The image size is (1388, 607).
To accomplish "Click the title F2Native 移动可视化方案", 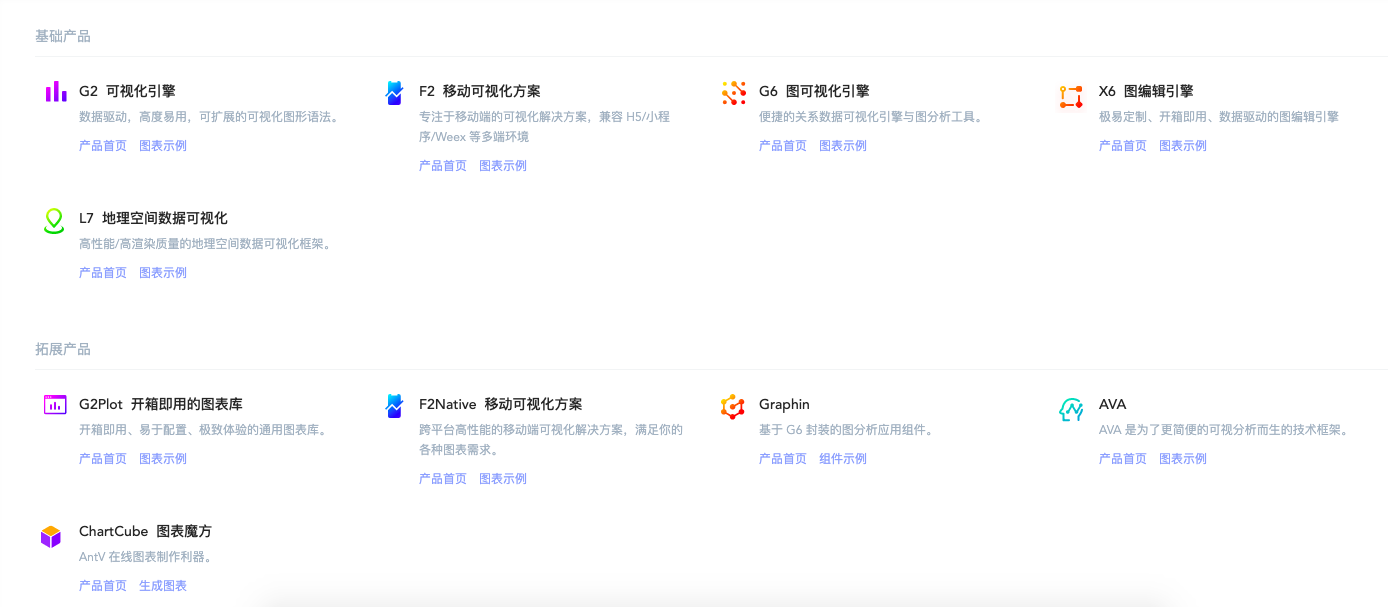I will pyautogui.click(x=501, y=404).
